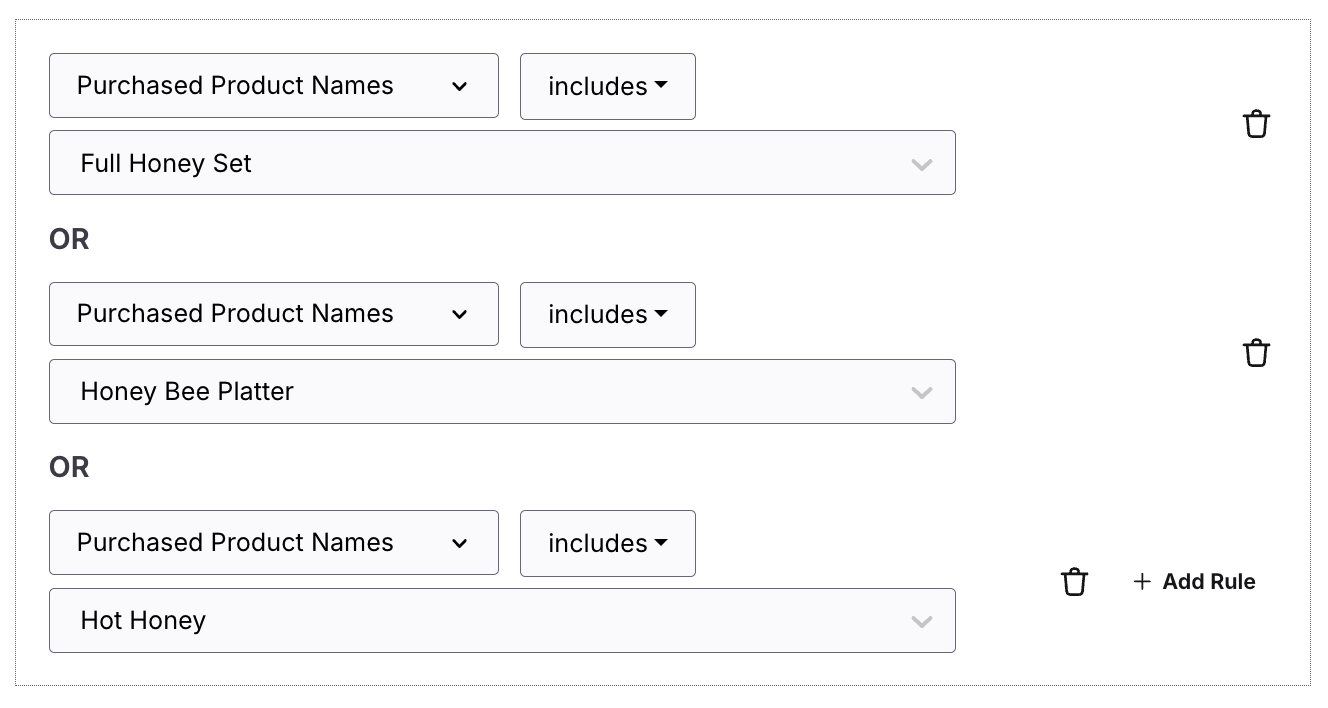1328x708 pixels.
Task: Open the first Purchased Product Names dropdown
Action: (274, 86)
